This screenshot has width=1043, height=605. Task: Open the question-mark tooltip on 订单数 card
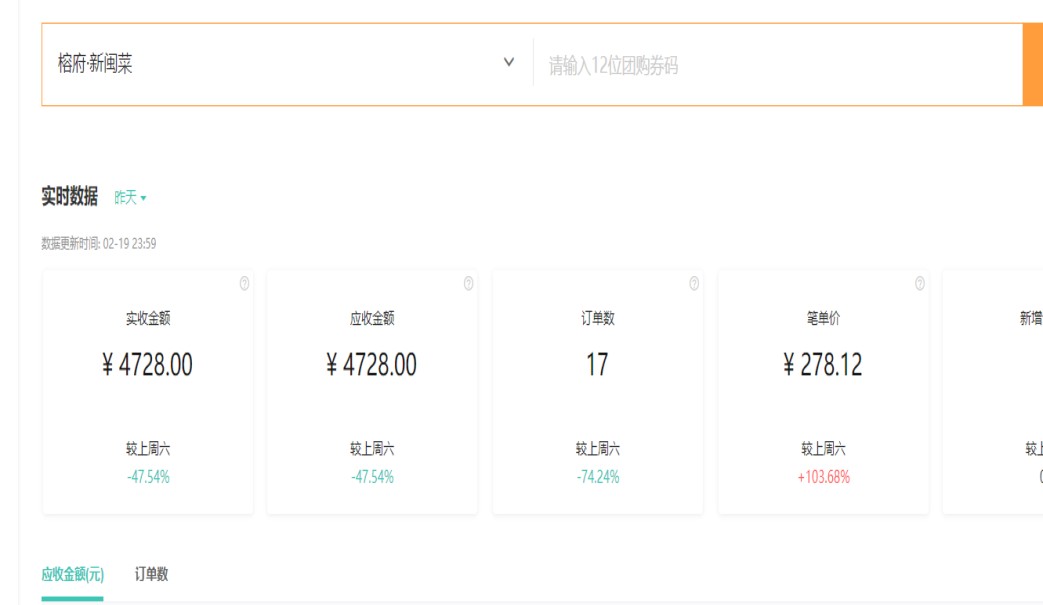coord(694,284)
